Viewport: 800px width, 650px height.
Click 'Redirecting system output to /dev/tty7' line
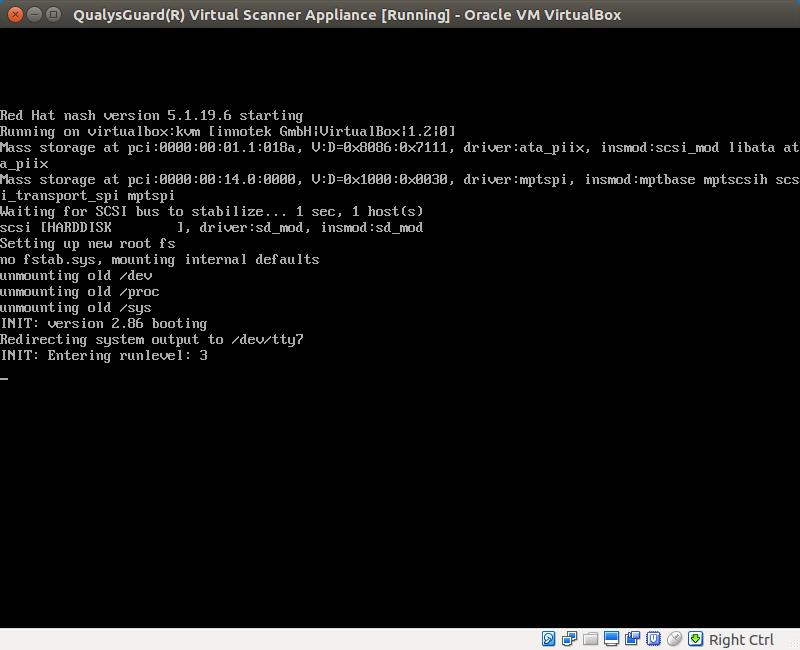(x=152, y=340)
